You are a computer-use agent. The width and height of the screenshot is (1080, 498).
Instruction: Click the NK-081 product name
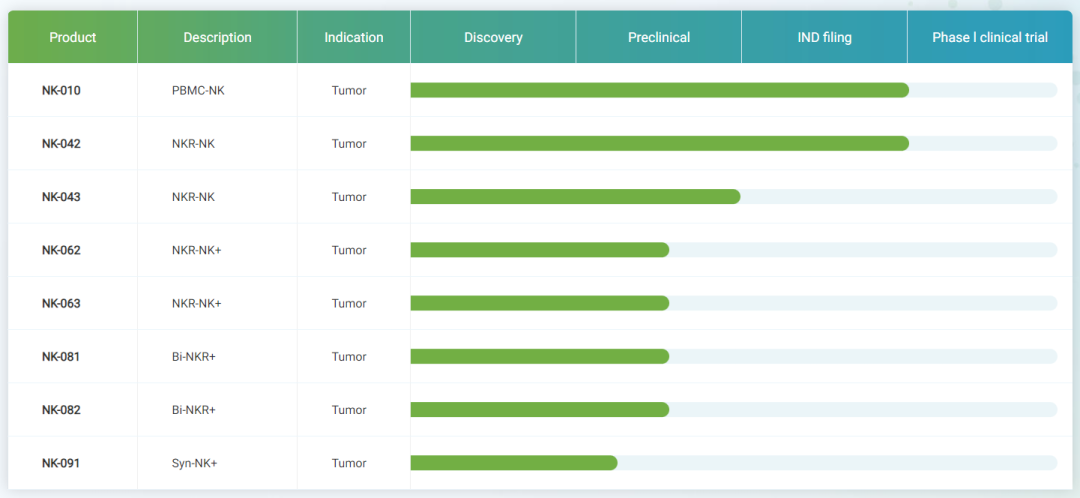coord(61,356)
